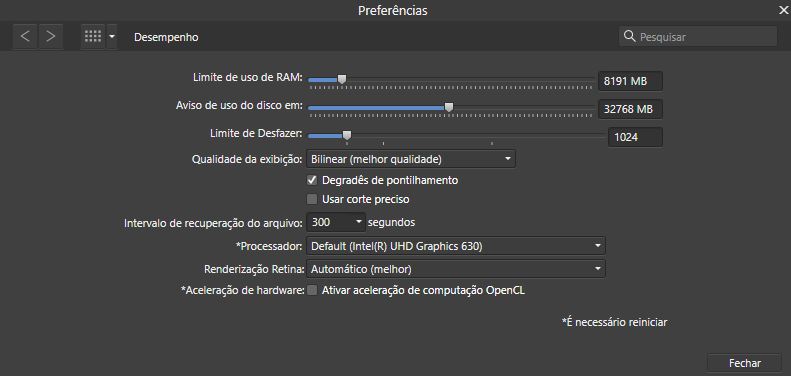This screenshot has height=376, width=791.
Task: Open Renderização Retina dropdown
Action: (456, 269)
